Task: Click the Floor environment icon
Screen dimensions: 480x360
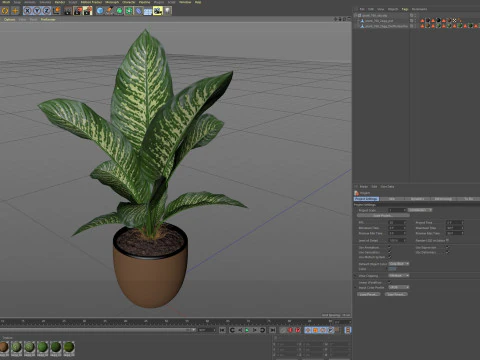Action: pyautogui.click(x=148, y=11)
